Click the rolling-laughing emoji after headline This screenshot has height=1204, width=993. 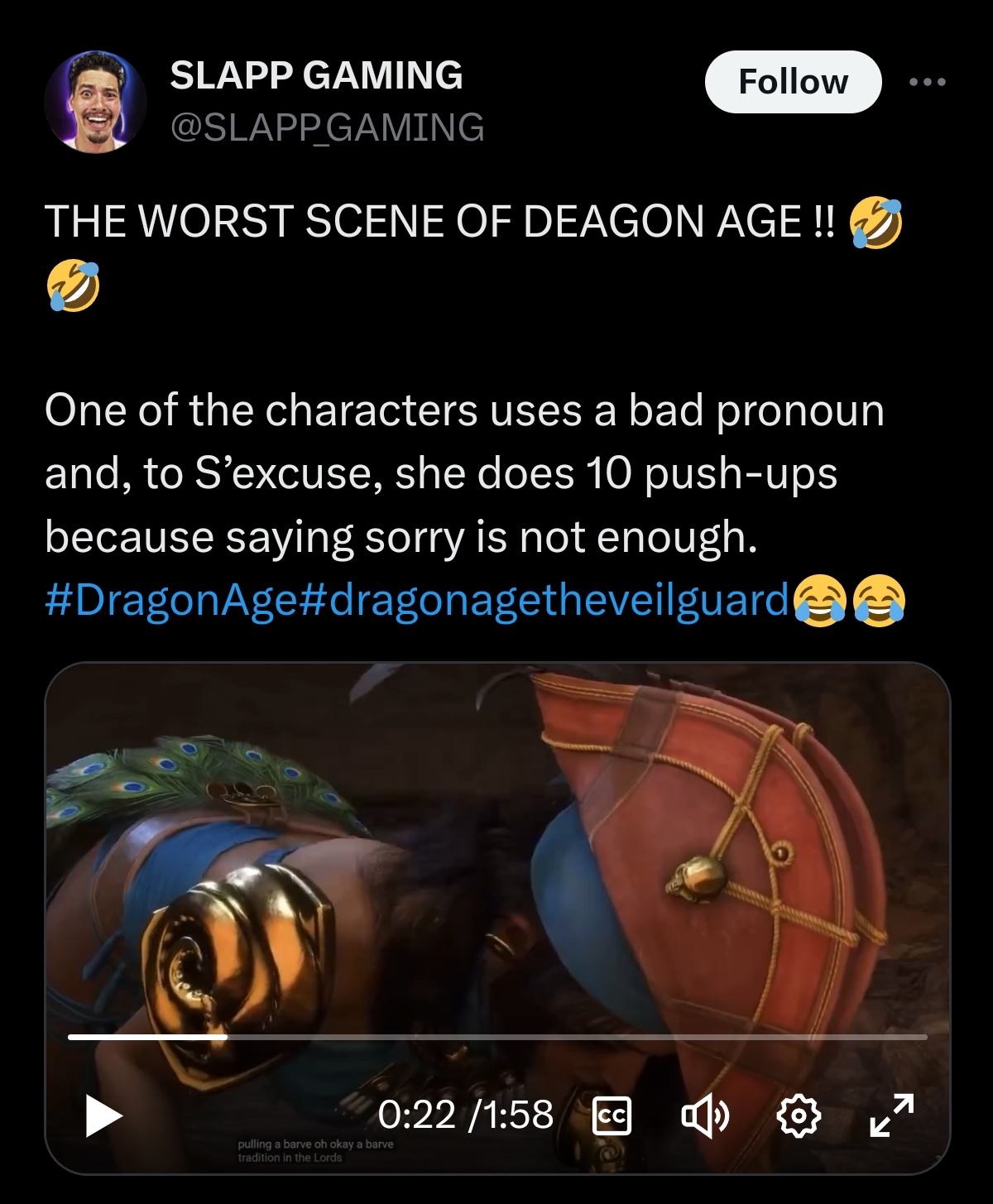[876, 222]
